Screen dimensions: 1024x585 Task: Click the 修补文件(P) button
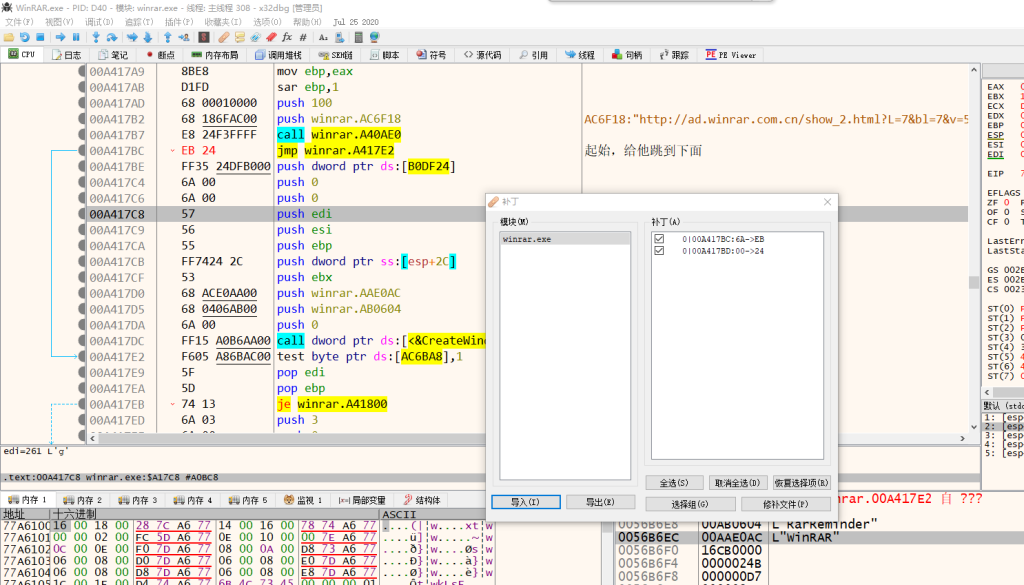(785, 504)
